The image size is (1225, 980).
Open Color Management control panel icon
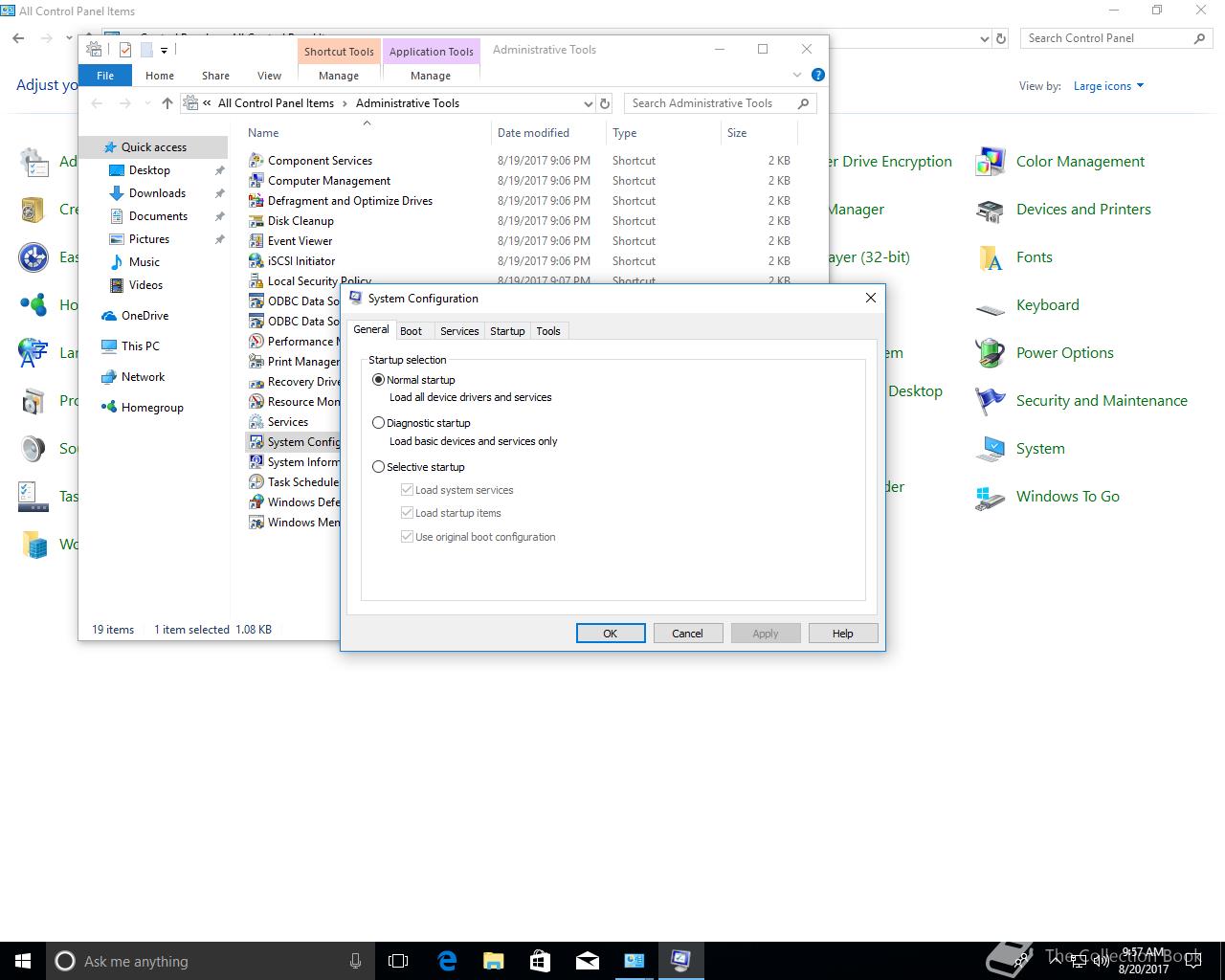991,162
